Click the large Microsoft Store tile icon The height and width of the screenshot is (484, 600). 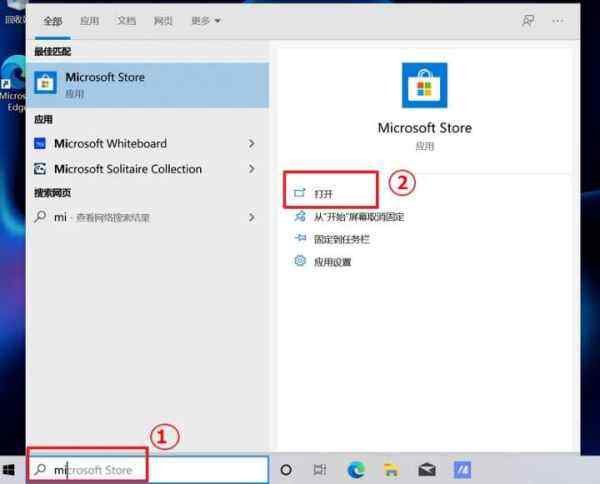click(x=424, y=85)
